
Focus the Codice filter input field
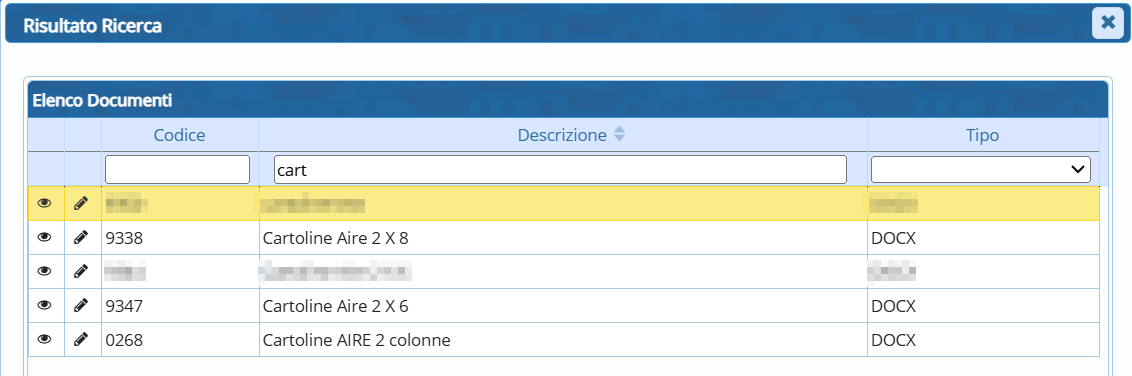coord(178,170)
